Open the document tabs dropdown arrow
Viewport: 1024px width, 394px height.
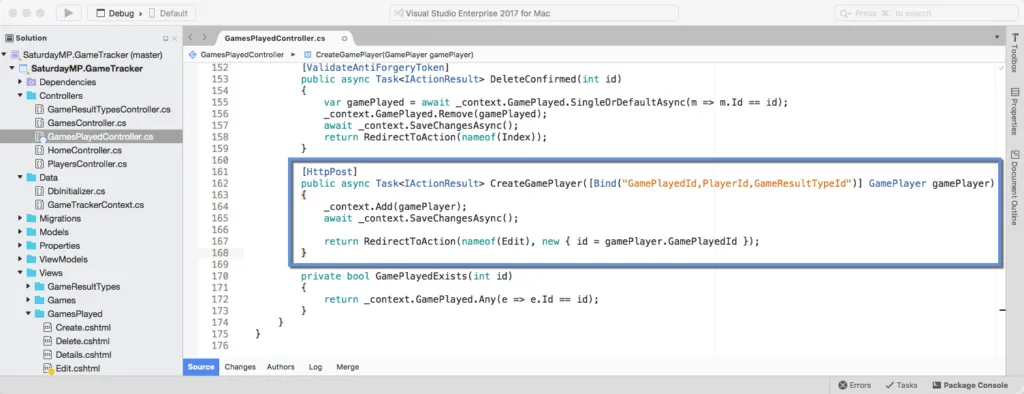(997, 37)
